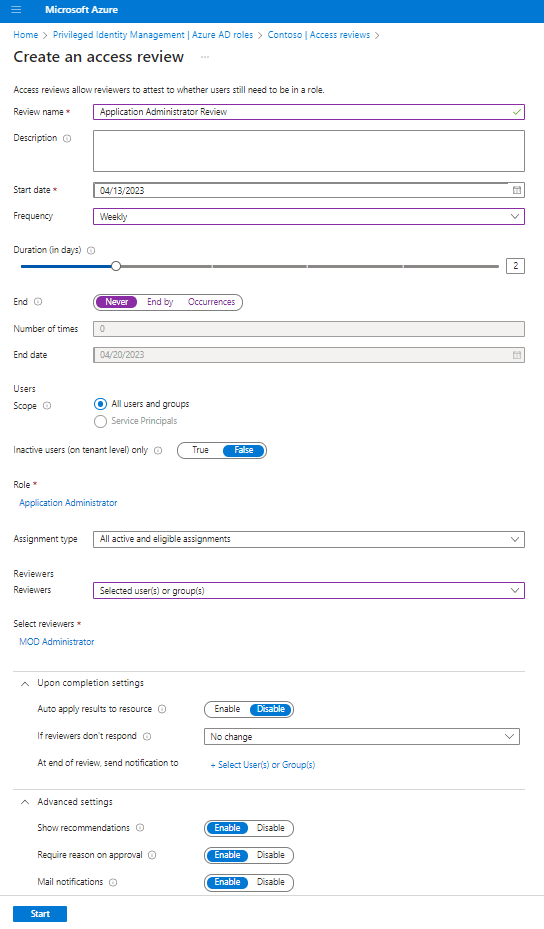Open the hamburger portal menu
The height and width of the screenshot is (929, 544).
pyautogui.click(x=16, y=9)
